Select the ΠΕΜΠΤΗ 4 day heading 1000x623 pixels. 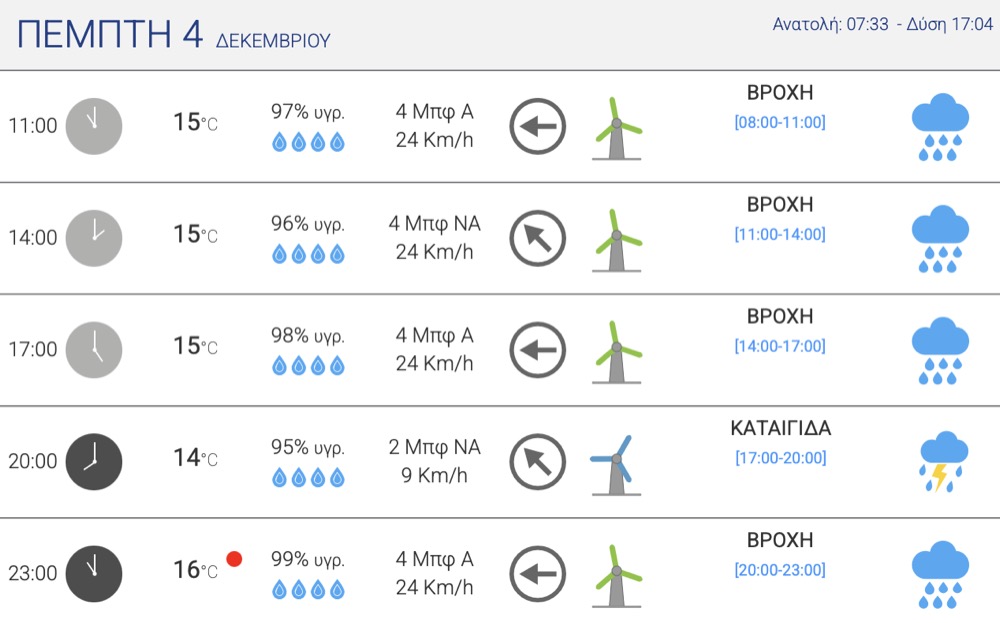click(111, 35)
